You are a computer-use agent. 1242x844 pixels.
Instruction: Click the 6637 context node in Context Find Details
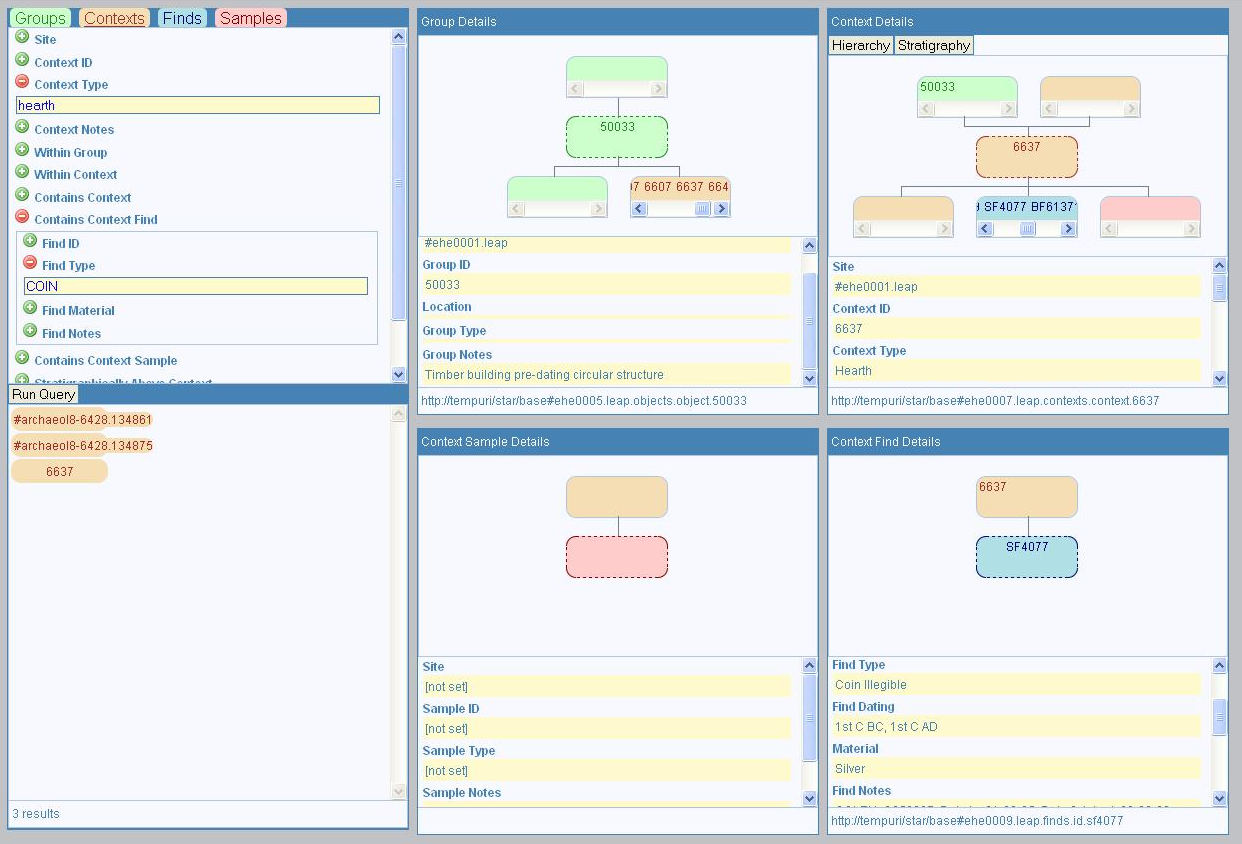pyautogui.click(x=1027, y=497)
